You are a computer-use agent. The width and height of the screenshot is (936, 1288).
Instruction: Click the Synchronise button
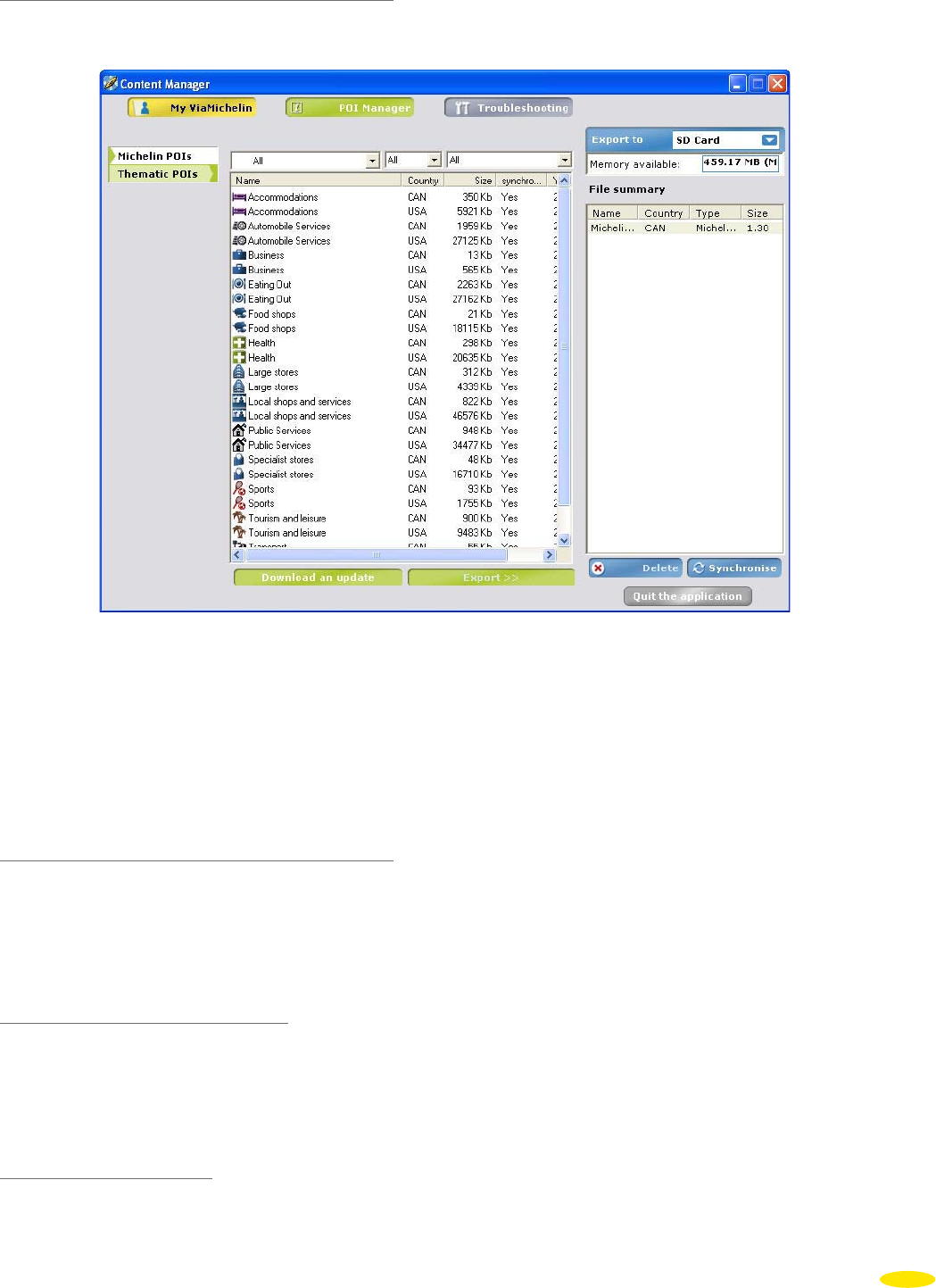[x=734, y=568]
